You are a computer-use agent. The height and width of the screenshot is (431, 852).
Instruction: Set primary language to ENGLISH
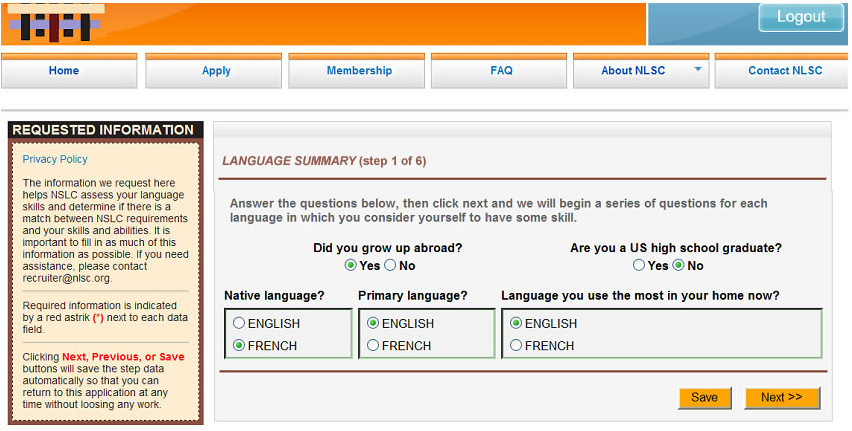tap(373, 323)
